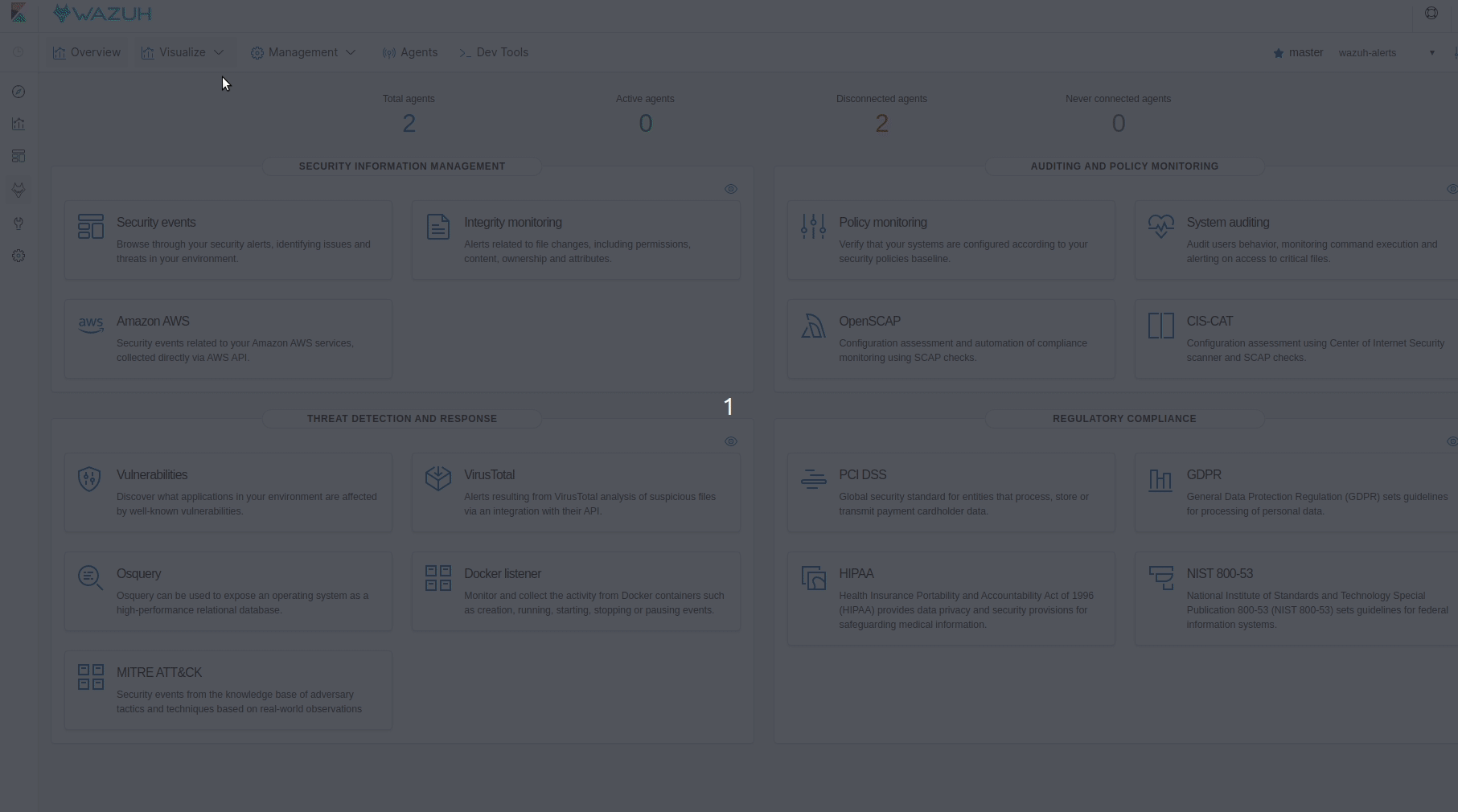Open the Security events module
Viewport: 1458px width, 812px height.
(228, 240)
